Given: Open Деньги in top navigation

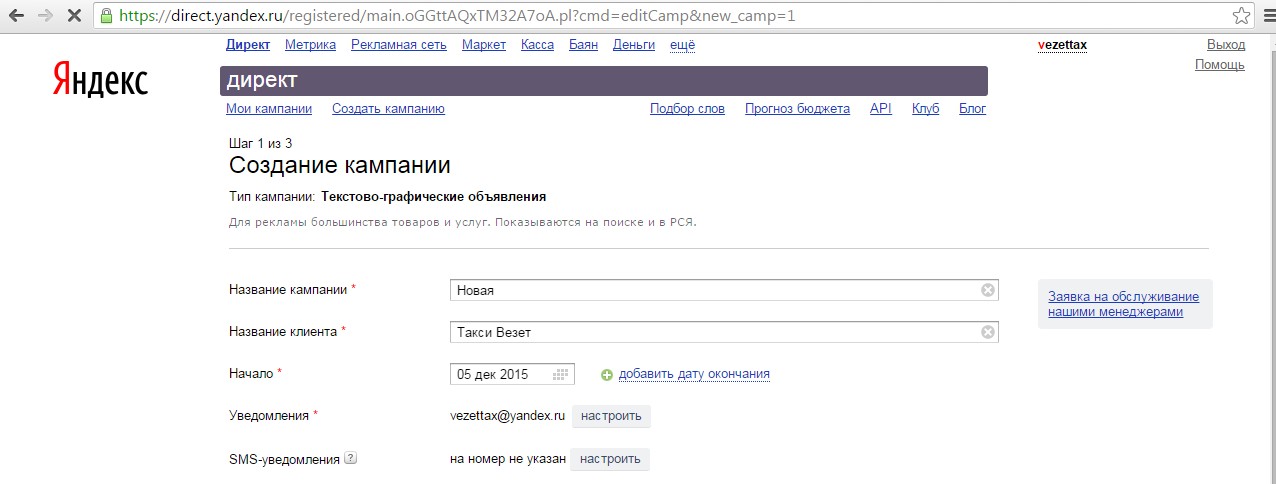Looking at the screenshot, I should 634,45.
